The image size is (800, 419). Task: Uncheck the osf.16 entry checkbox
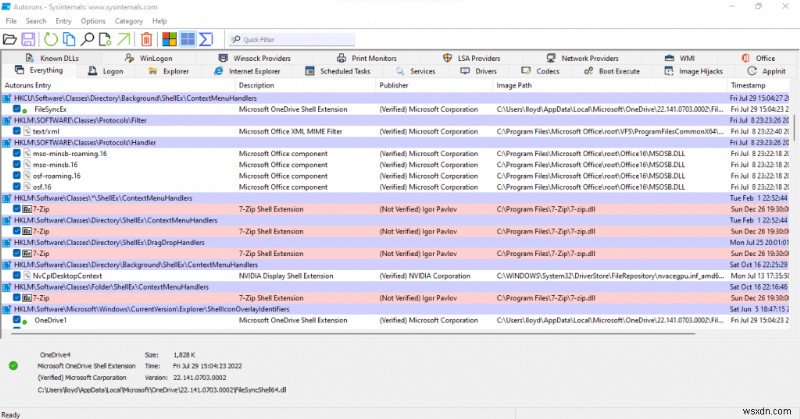[x=17, y=187]
